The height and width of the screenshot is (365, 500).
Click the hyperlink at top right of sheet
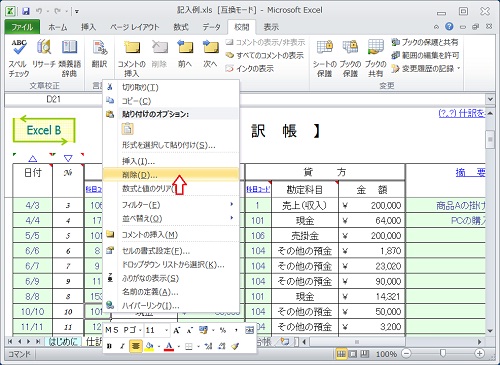(x=462, y=114)
